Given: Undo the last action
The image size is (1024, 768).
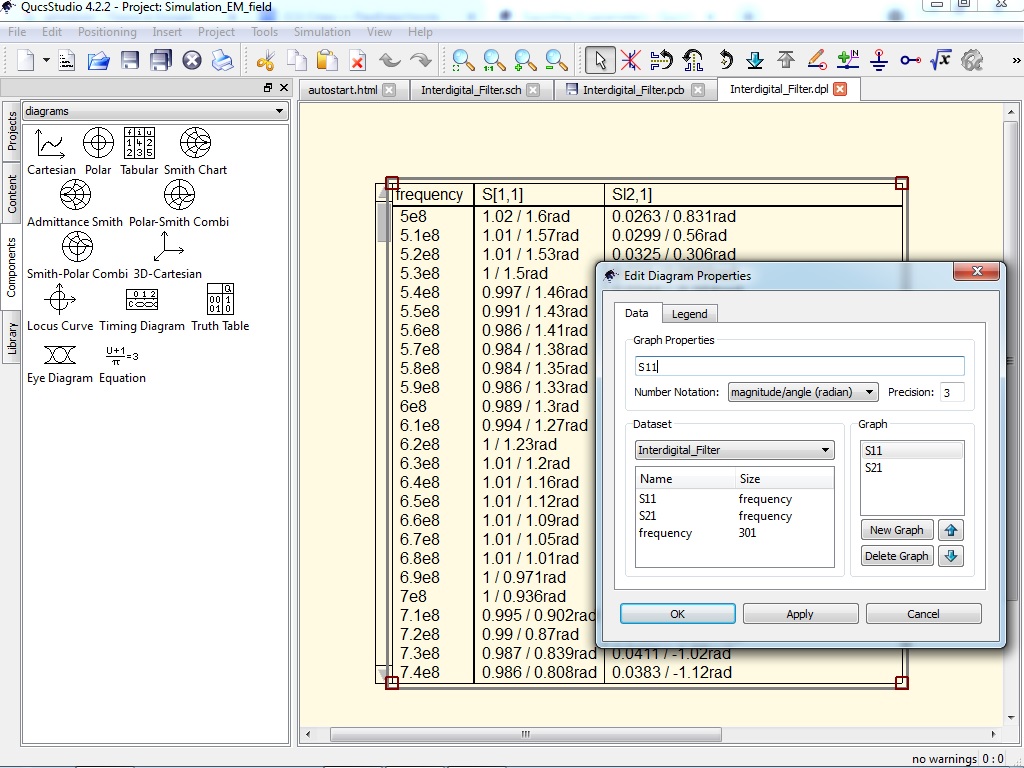Looking at the screenshot, I should [389, 61].
